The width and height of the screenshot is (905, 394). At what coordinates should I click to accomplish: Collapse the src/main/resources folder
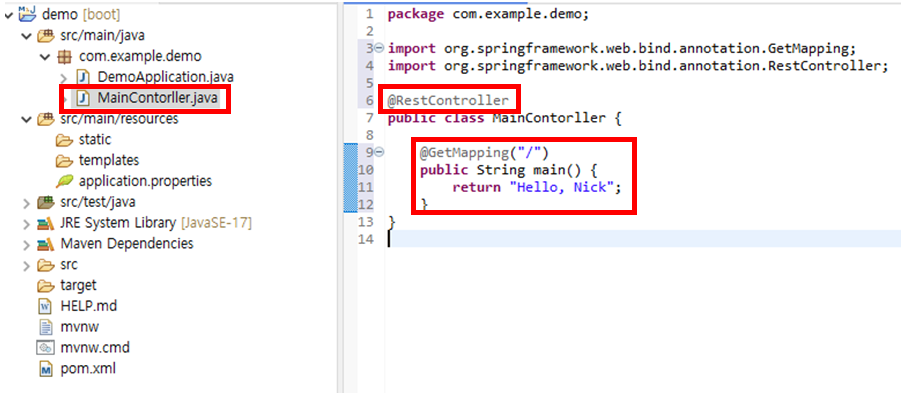pos(26,119)
